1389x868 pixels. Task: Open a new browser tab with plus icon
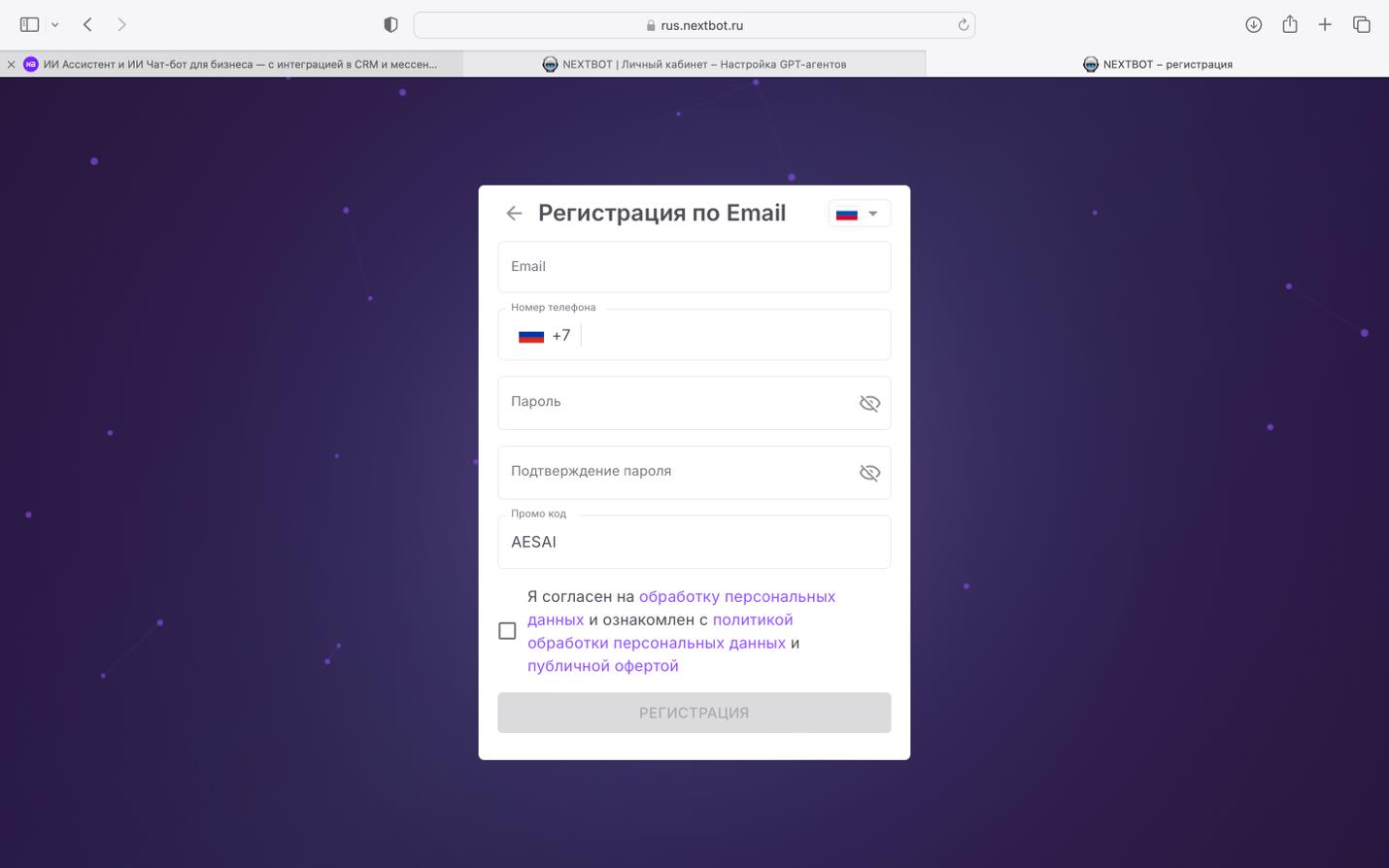point(1325,24)
